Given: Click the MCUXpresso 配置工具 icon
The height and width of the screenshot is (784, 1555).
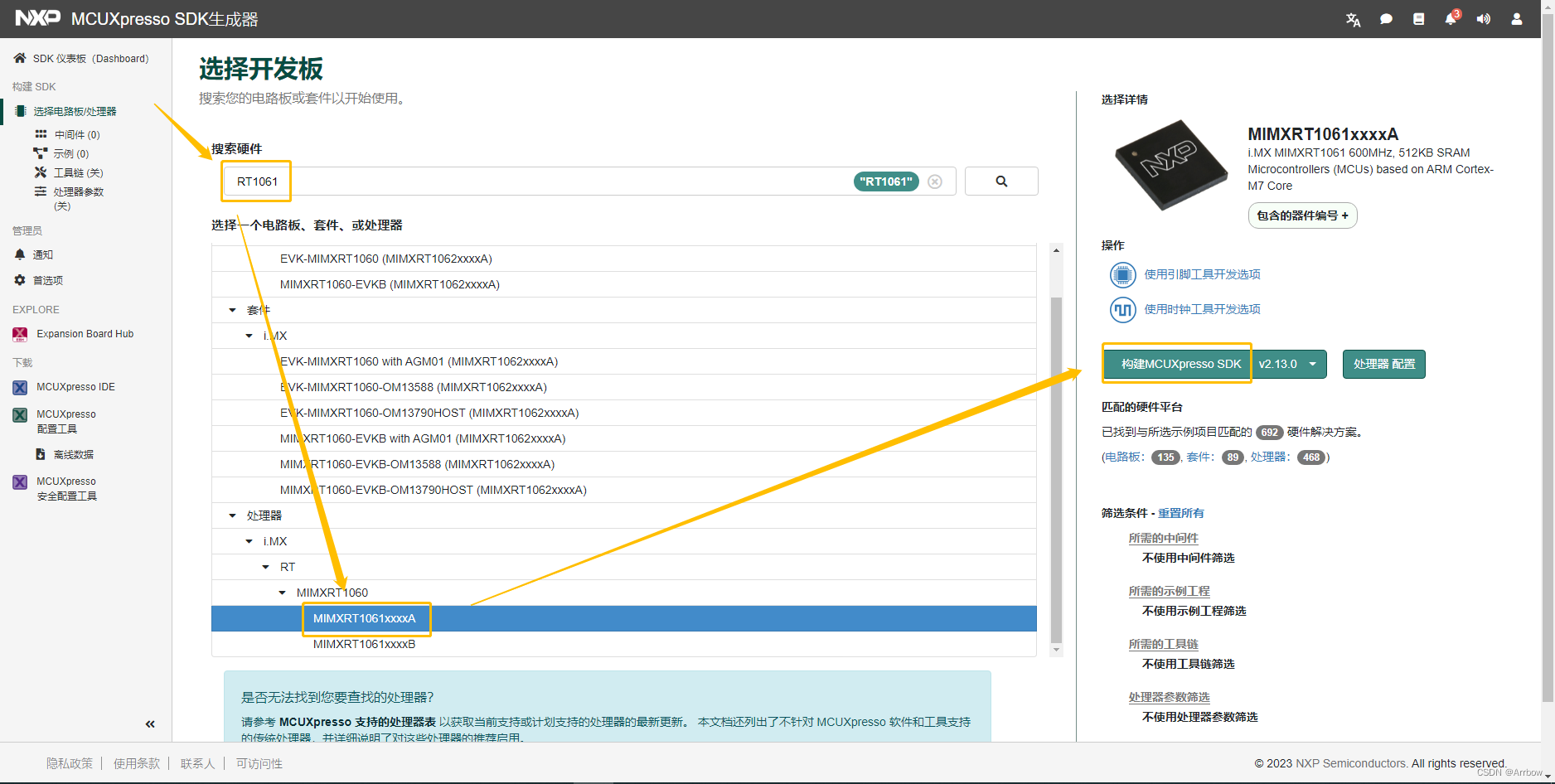Looking at the screenshot, I should tap(20, 414).
